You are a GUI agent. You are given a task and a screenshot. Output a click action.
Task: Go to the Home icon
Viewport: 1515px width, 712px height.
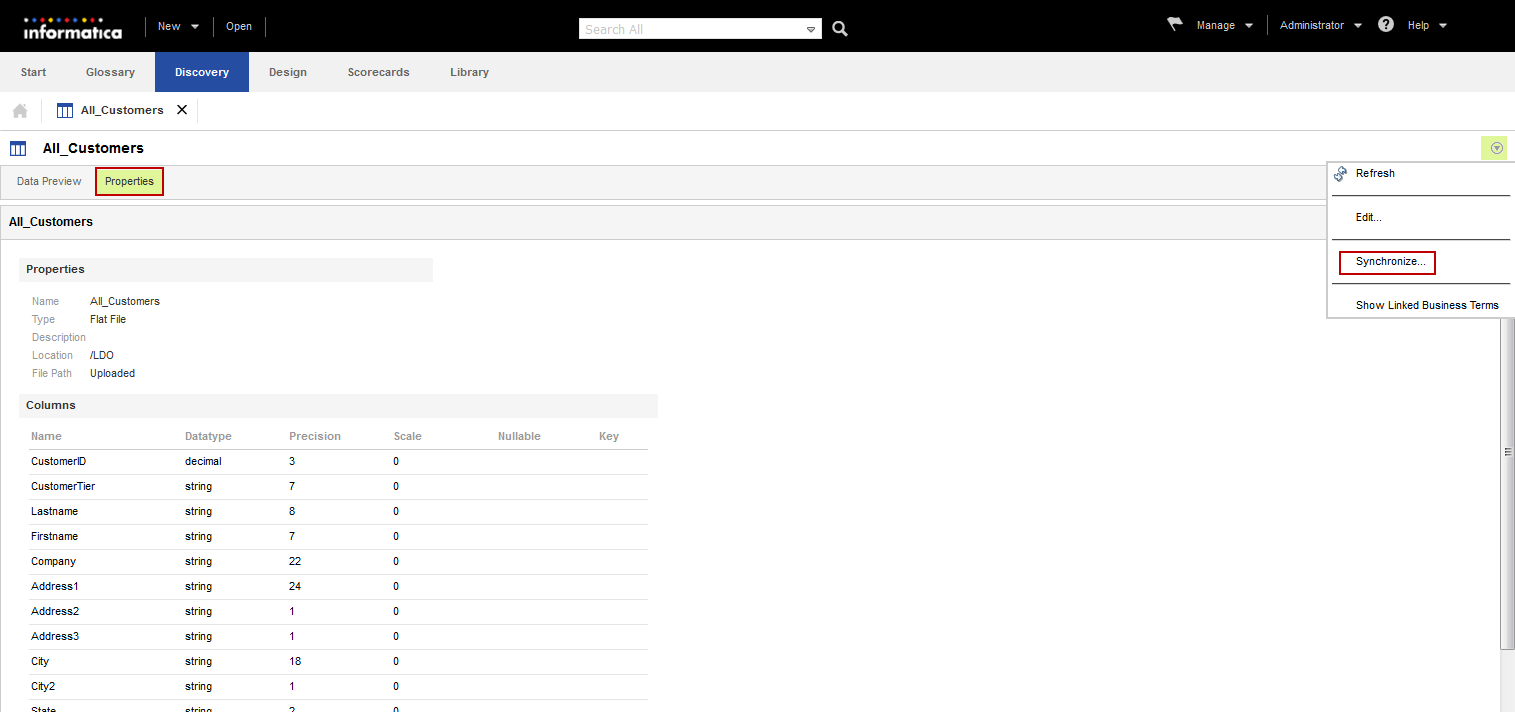point(20,111)
